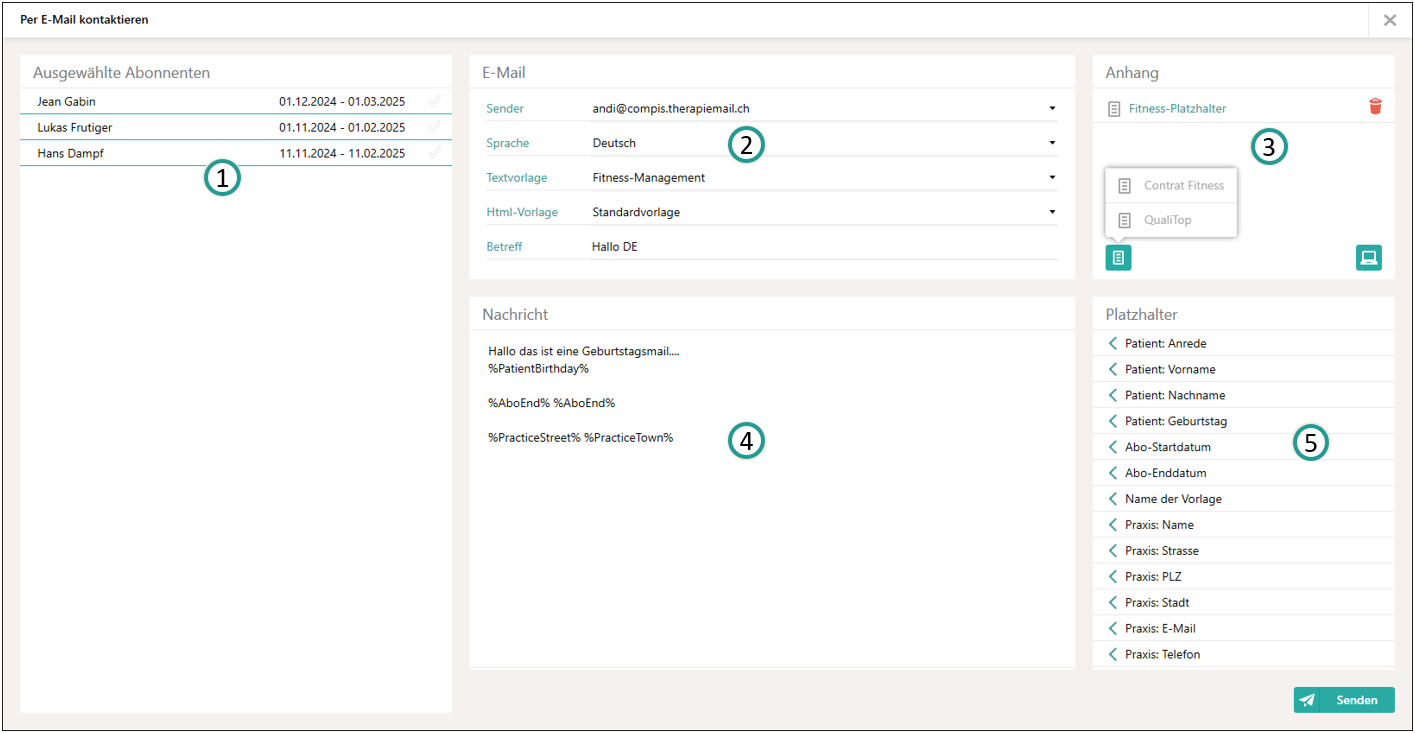Open the Textvorlage dropdown showing Fitness-Management
The height and width of the screenshot is (733, 1415).
coord(822,178)
